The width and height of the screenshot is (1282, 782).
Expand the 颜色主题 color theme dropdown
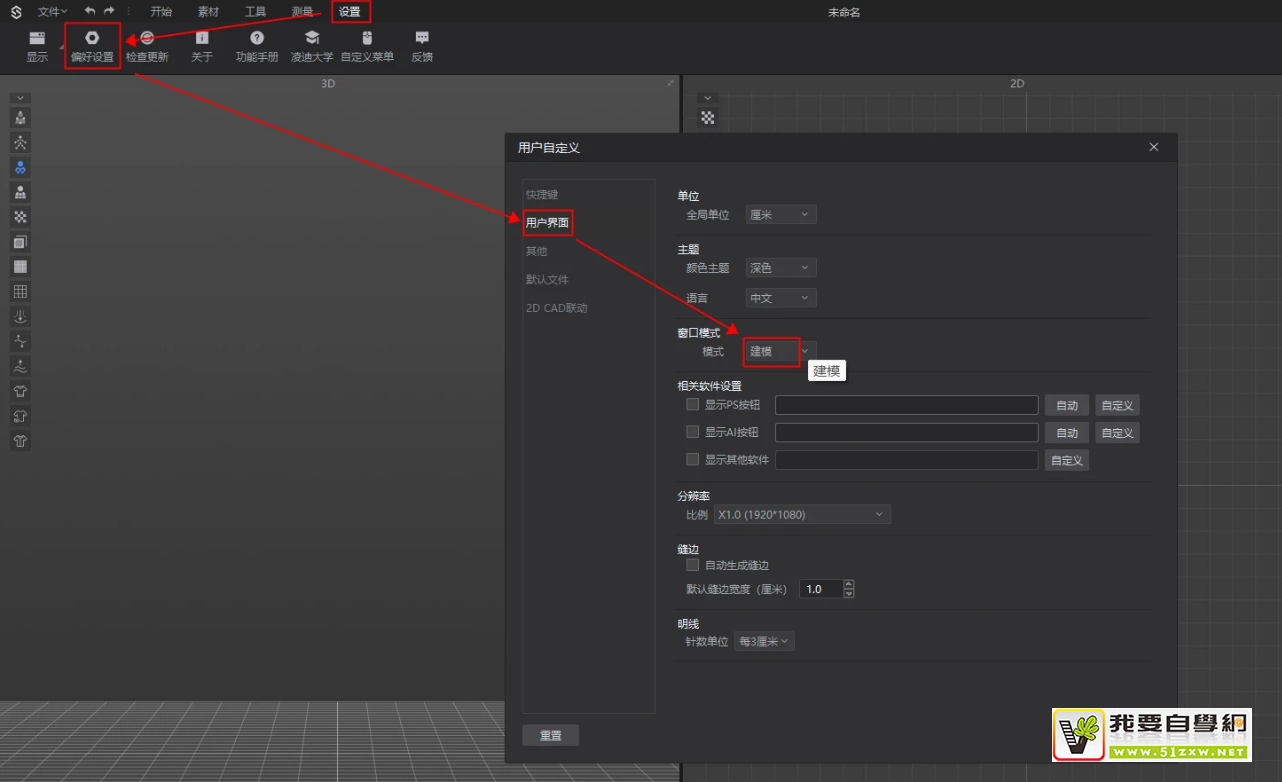(x=781, y=268)
